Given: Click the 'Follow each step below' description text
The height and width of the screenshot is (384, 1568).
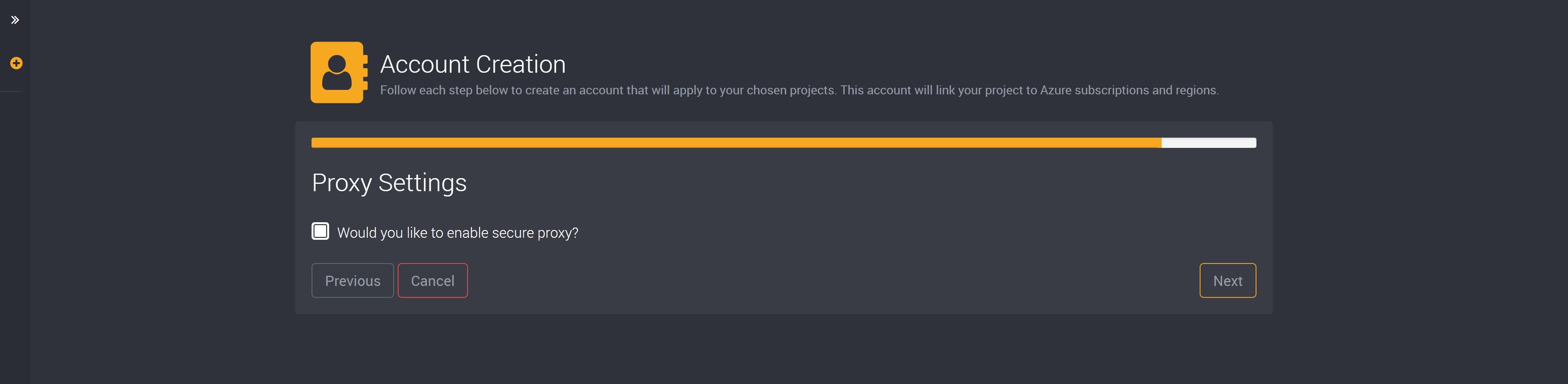Looking at the screenshot, I should coord(799,90).
